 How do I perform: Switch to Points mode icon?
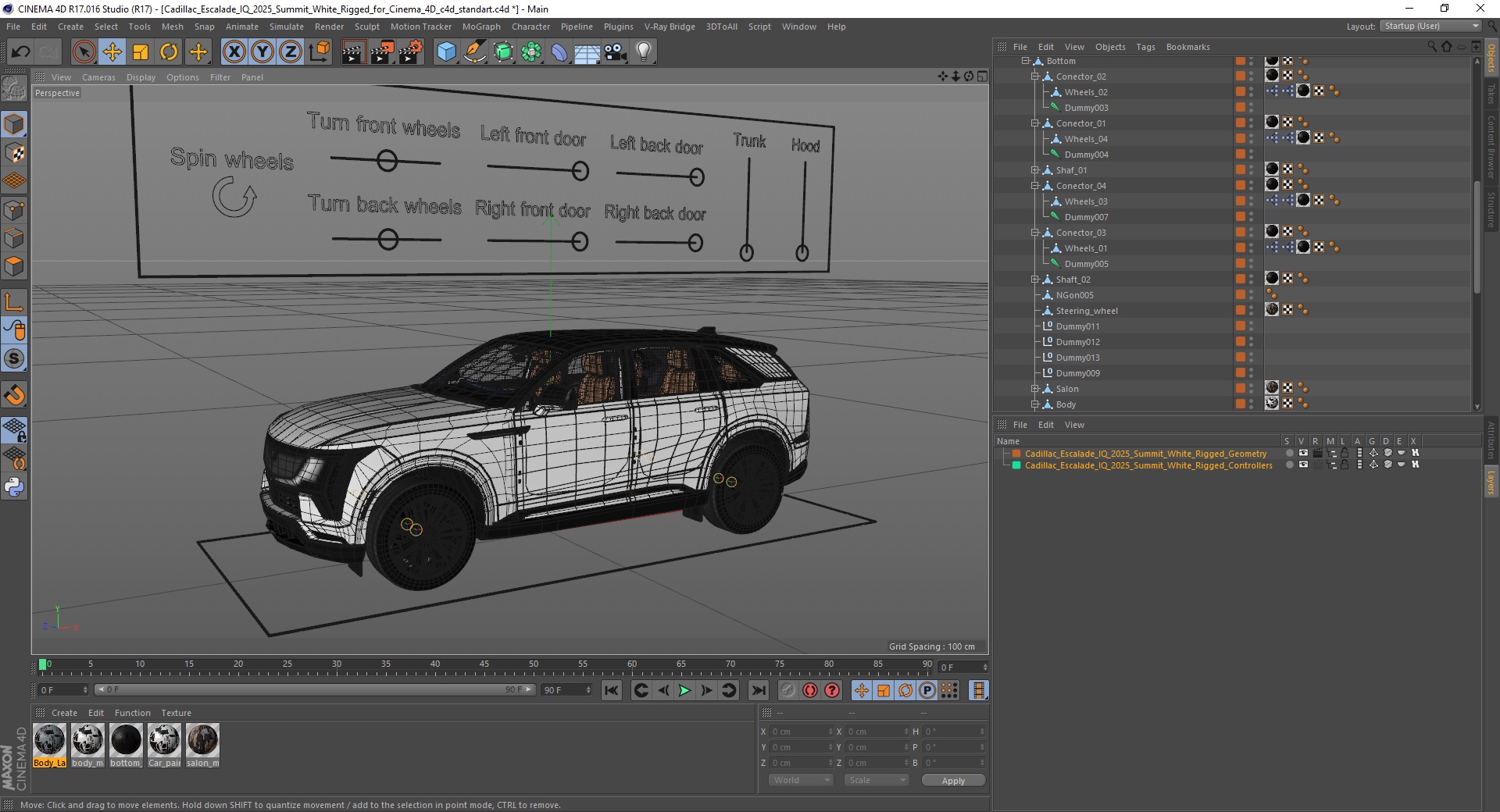(x=14, y=209)
